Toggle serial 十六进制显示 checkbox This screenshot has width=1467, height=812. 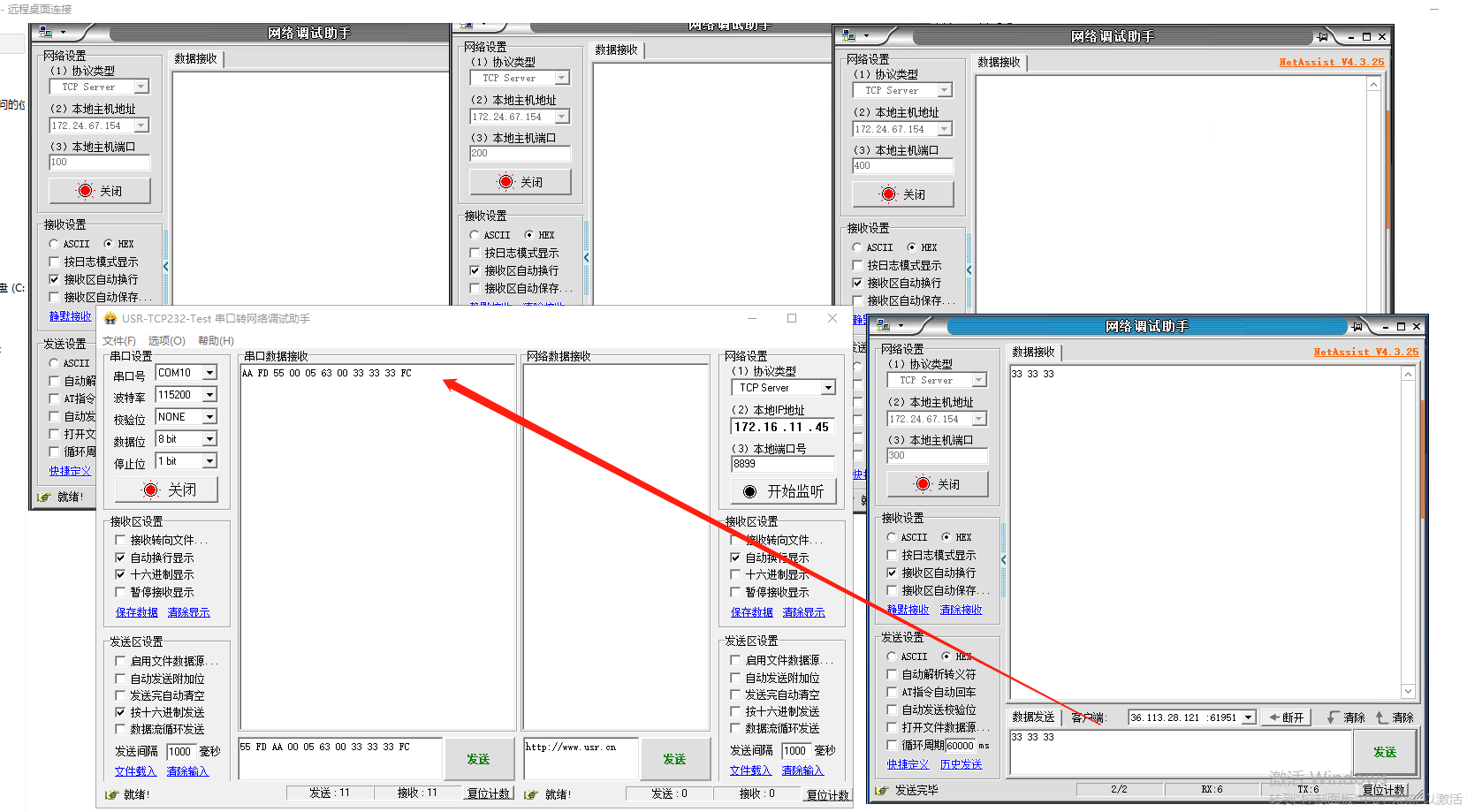tap(120, 574)
